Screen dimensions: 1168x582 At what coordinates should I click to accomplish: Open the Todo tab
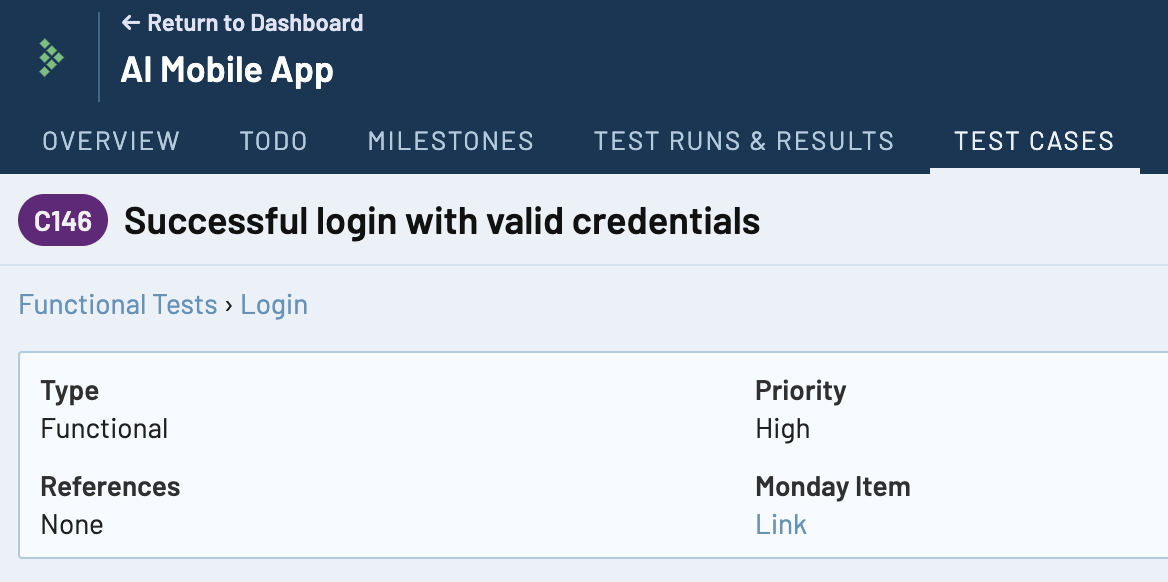click(x=273, y=141)
